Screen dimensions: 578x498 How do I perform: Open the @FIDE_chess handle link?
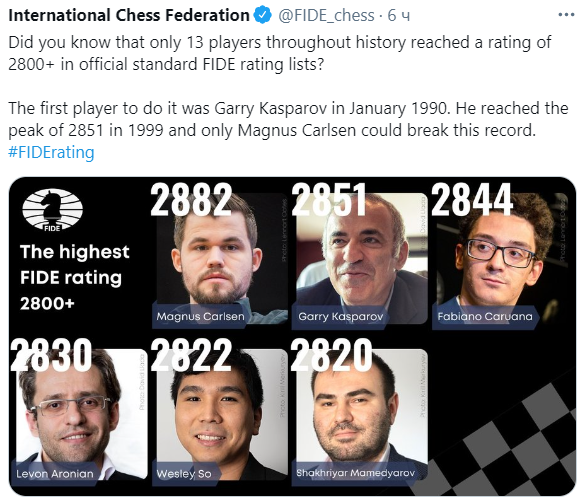coord(326,15)
